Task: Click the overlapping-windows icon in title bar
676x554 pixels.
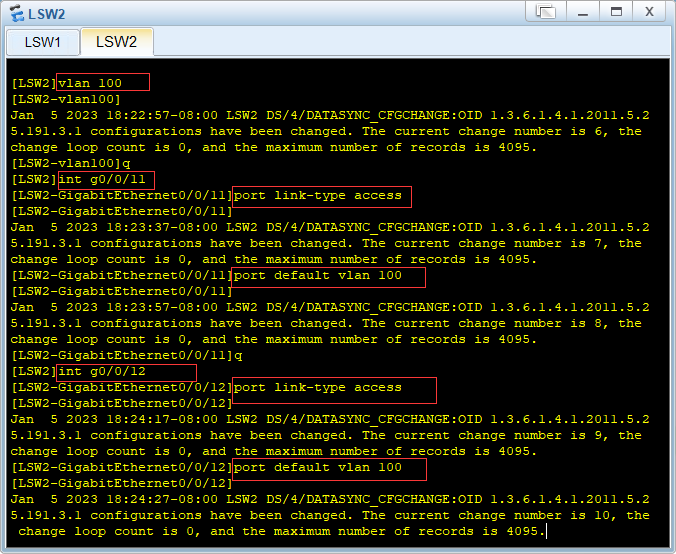Action: coord(546,11)
